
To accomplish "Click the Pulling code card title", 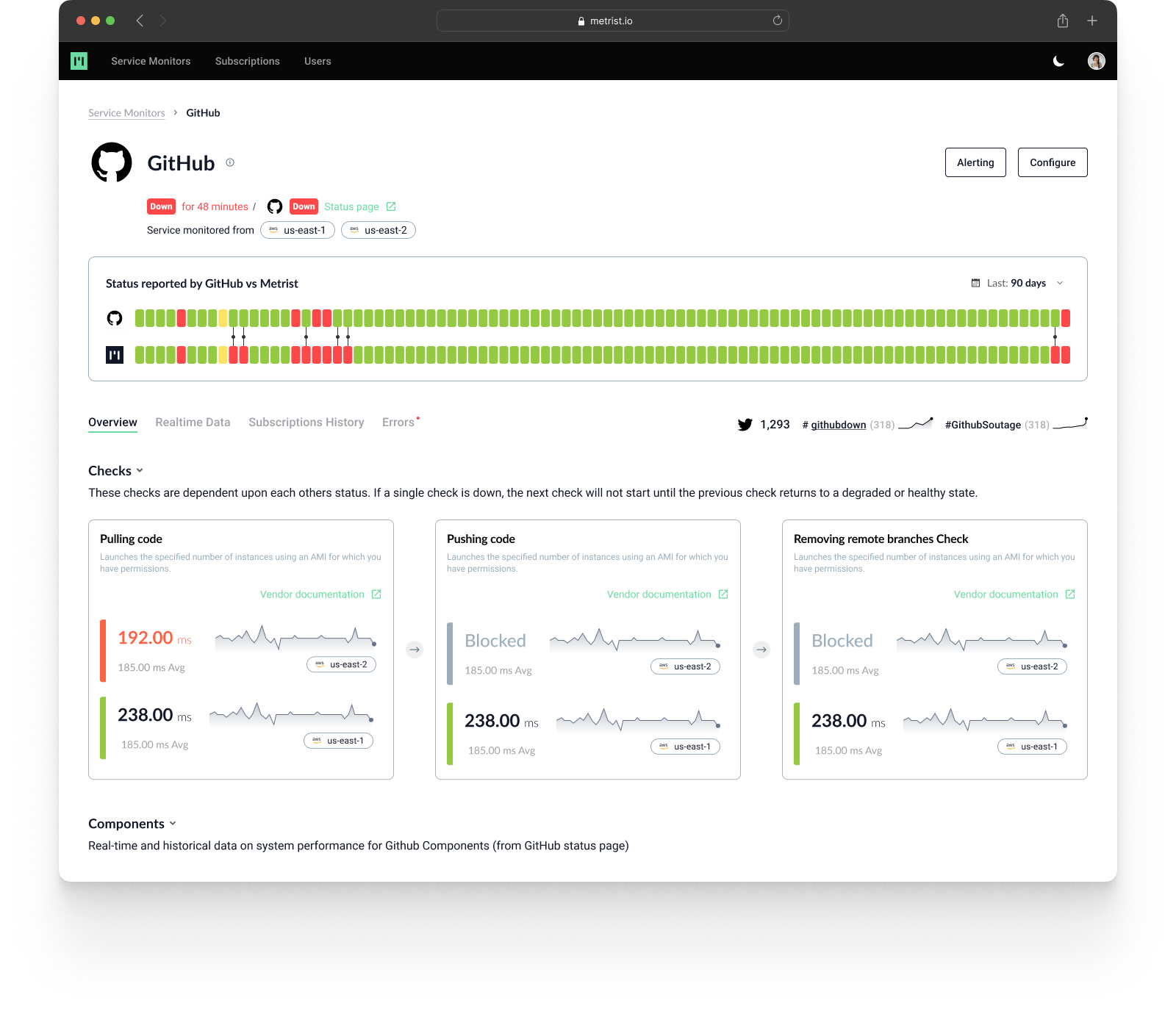I will coord(131,539).
